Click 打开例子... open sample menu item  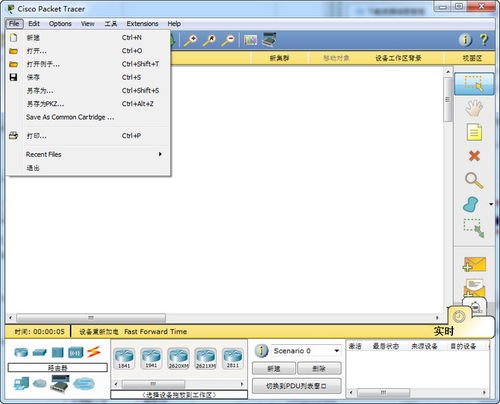[x=88, y=64]
